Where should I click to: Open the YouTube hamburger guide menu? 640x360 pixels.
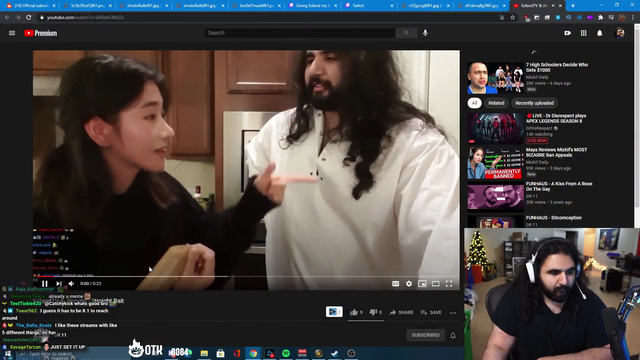12,33
